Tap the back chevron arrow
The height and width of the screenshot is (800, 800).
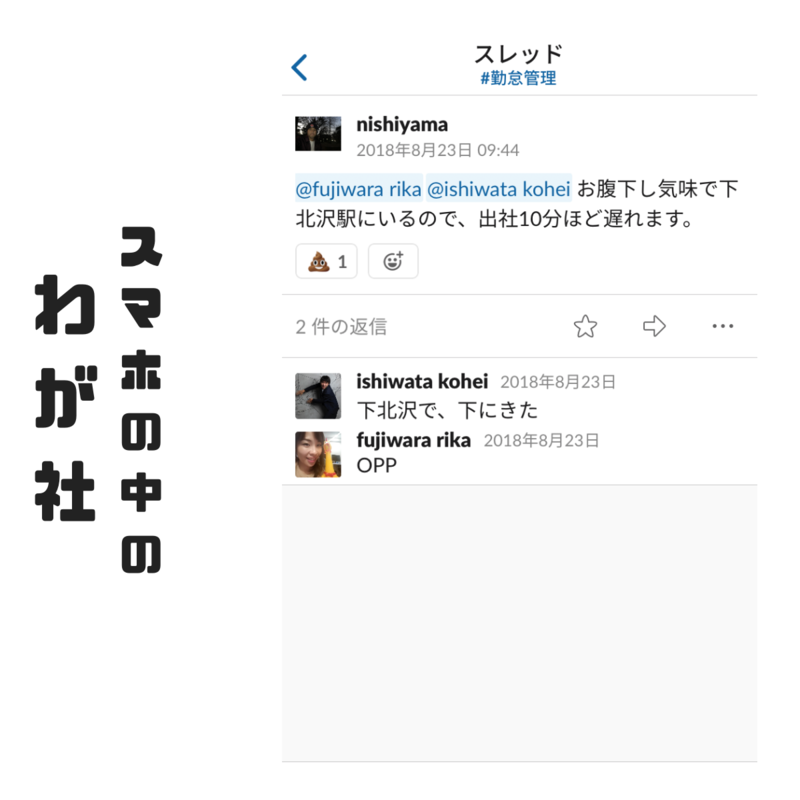[299, 67]
